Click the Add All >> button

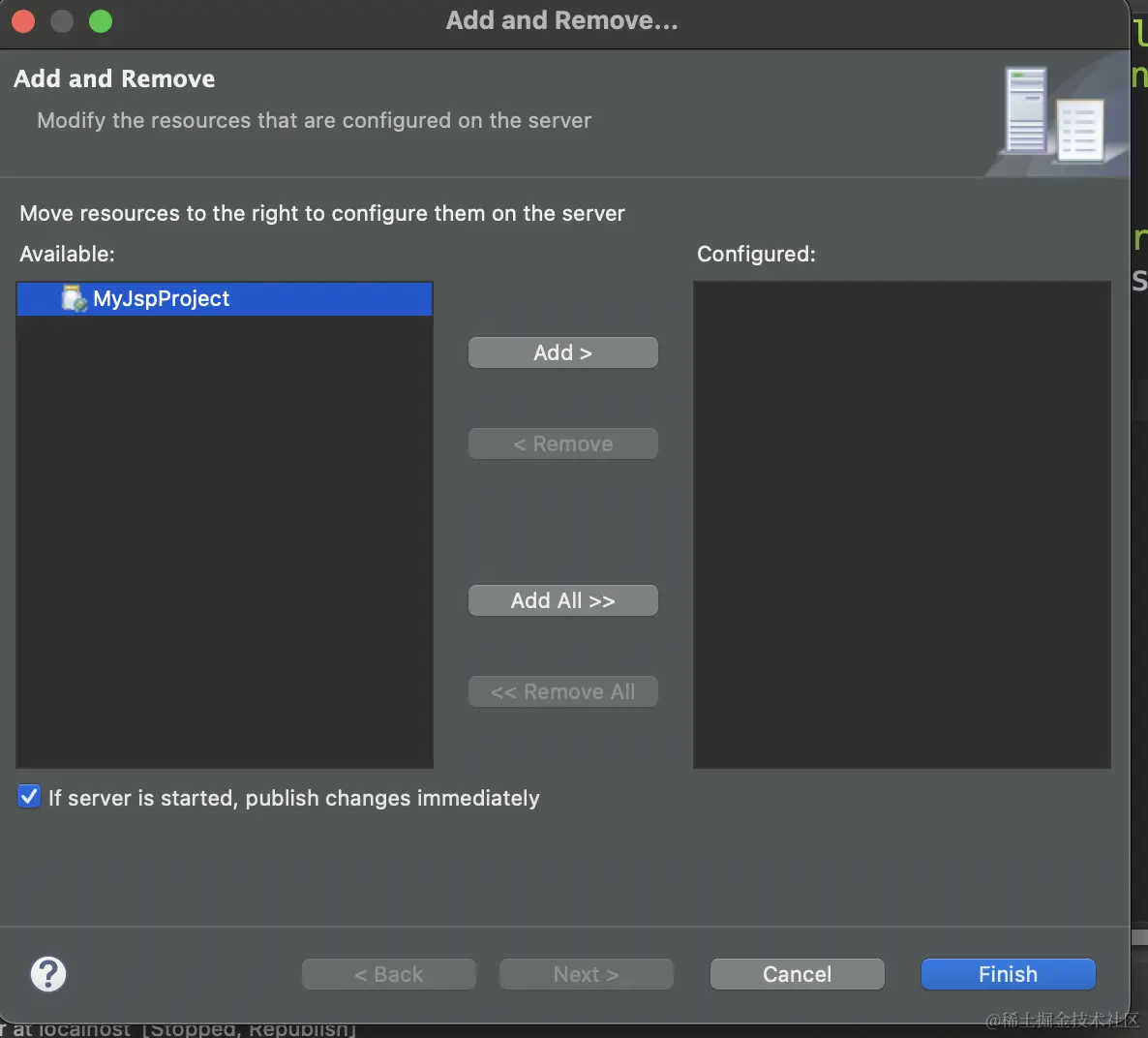(x=562, y=600)
